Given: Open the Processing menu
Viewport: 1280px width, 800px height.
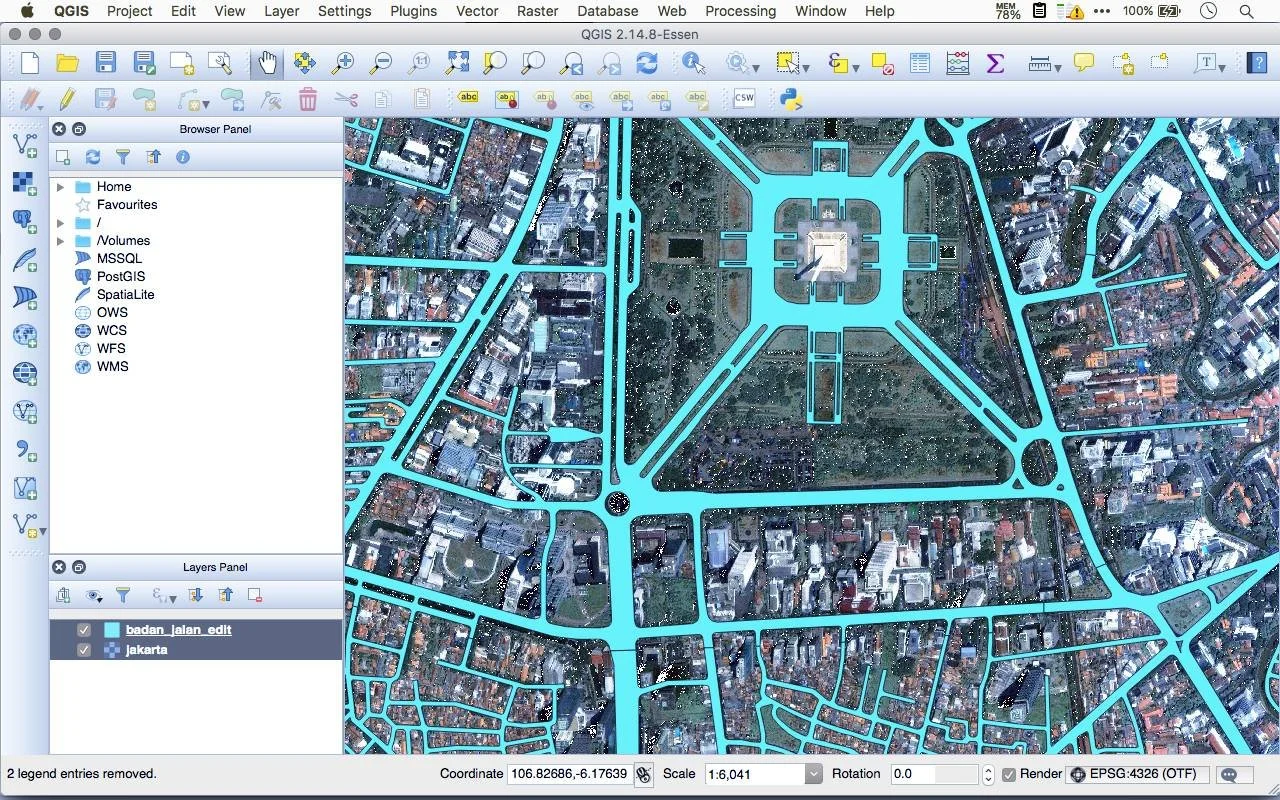Looking at the screenshot, I should click(740, 11).
